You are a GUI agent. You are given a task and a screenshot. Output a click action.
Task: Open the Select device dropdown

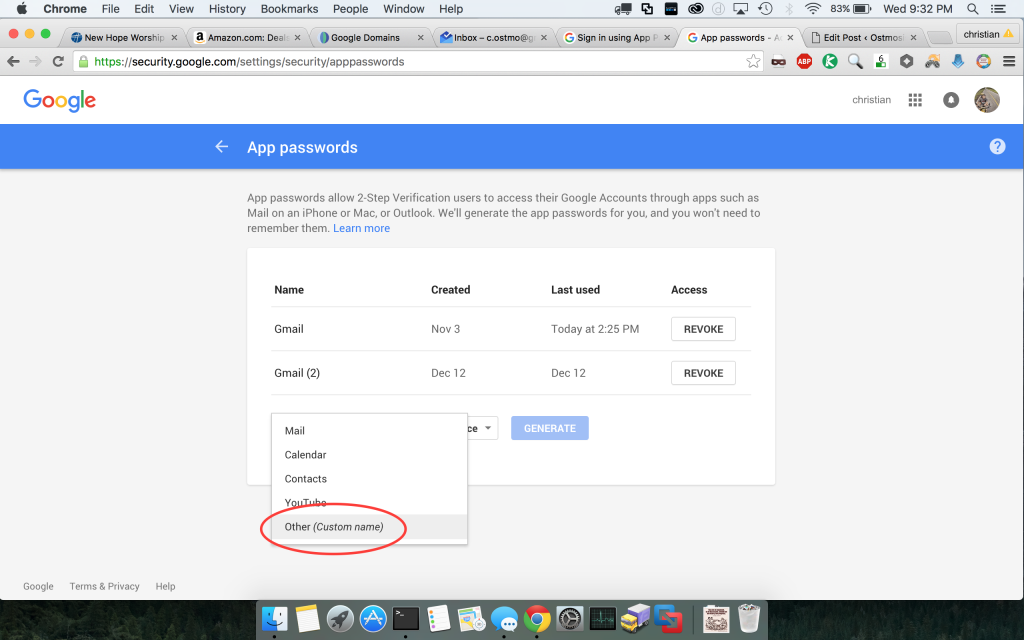[481, 428]
